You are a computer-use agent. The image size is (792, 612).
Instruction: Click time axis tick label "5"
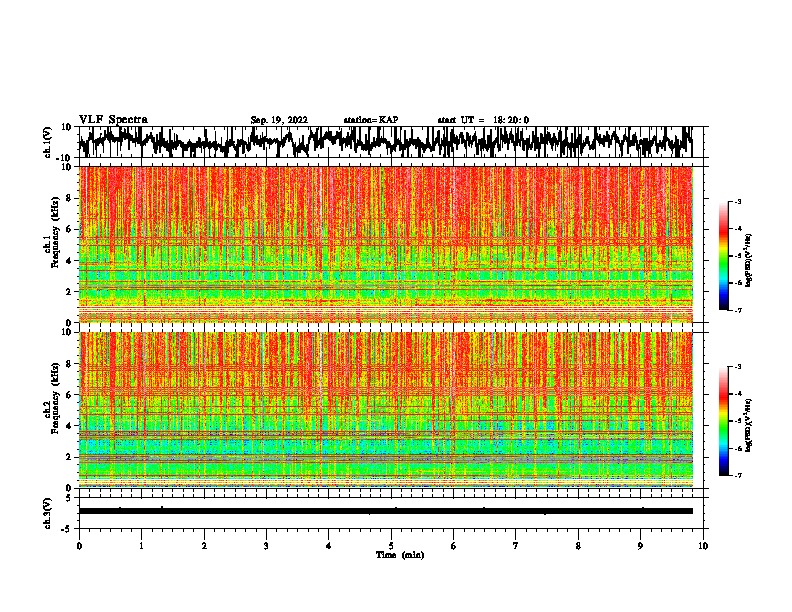[391, 546]
